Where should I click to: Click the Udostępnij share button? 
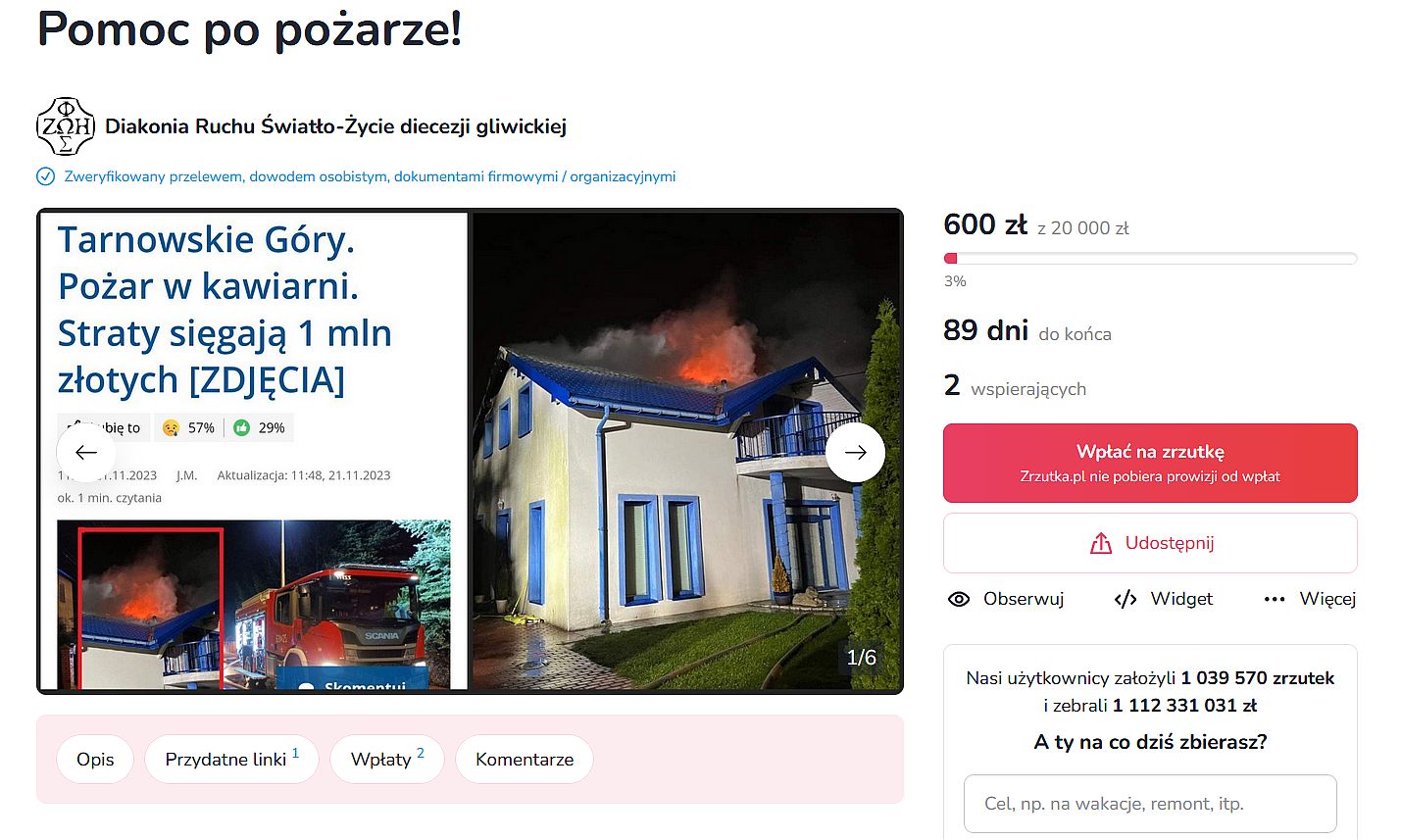(x=1150, y=543)
